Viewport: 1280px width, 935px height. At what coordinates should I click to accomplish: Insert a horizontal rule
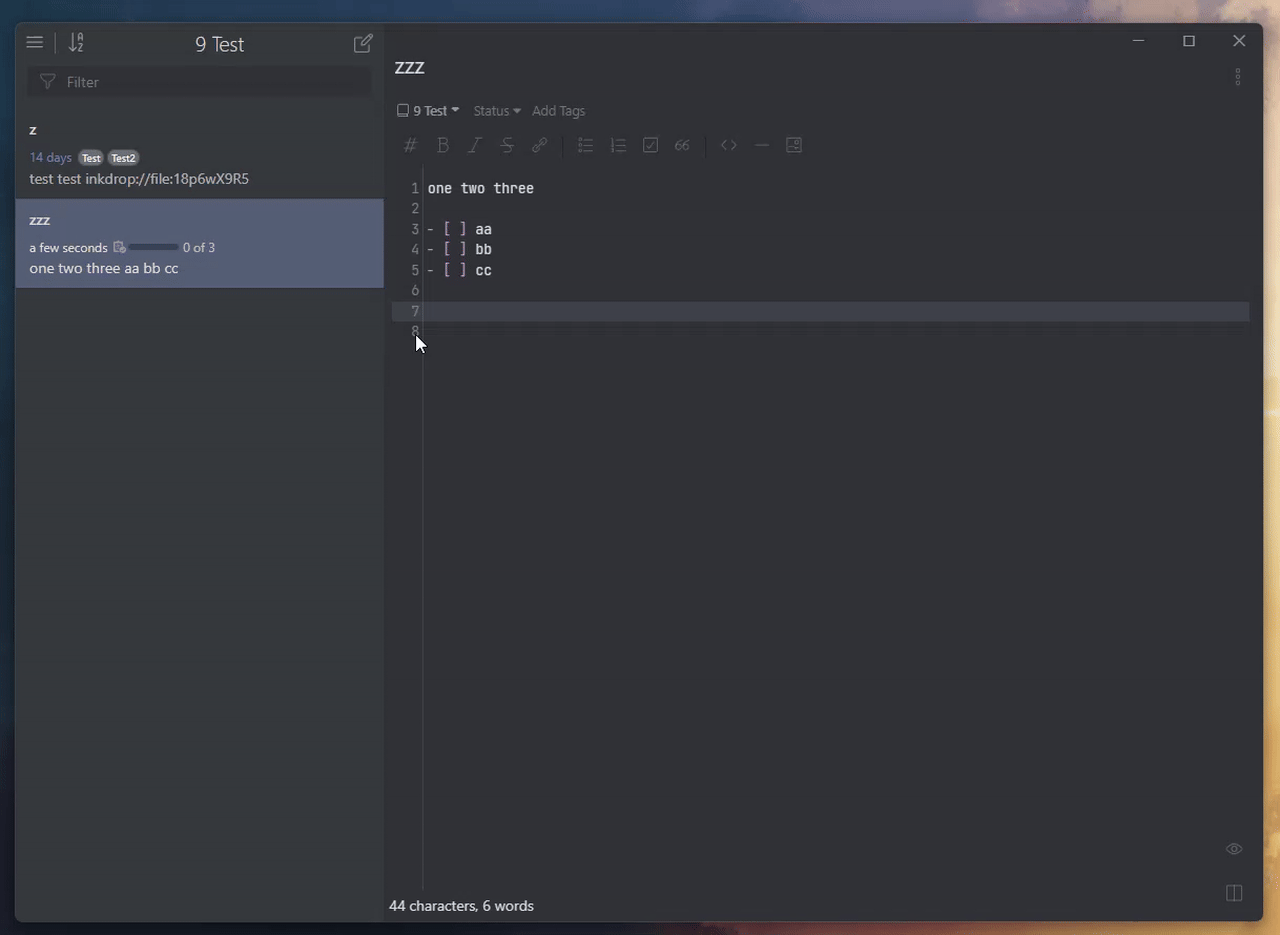[x=761, y=145]
